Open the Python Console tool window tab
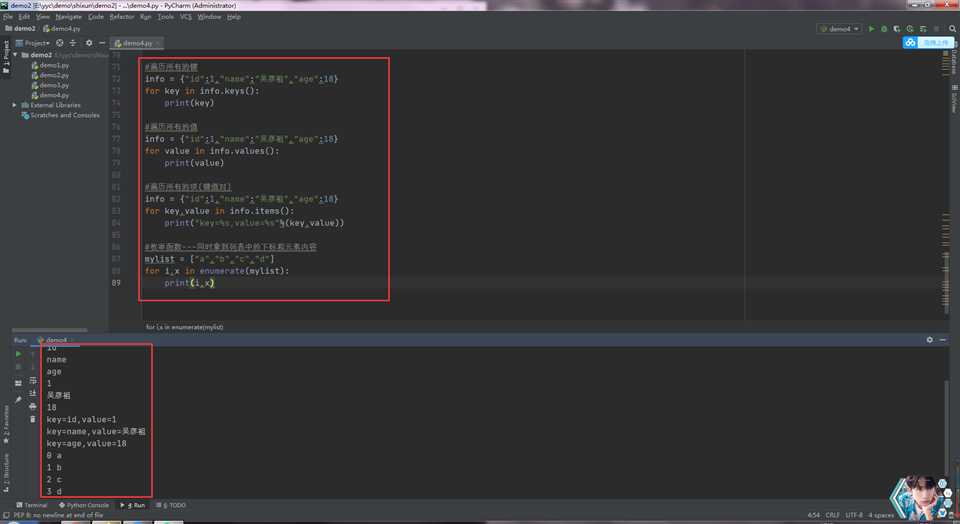 (x=84, y=505)
